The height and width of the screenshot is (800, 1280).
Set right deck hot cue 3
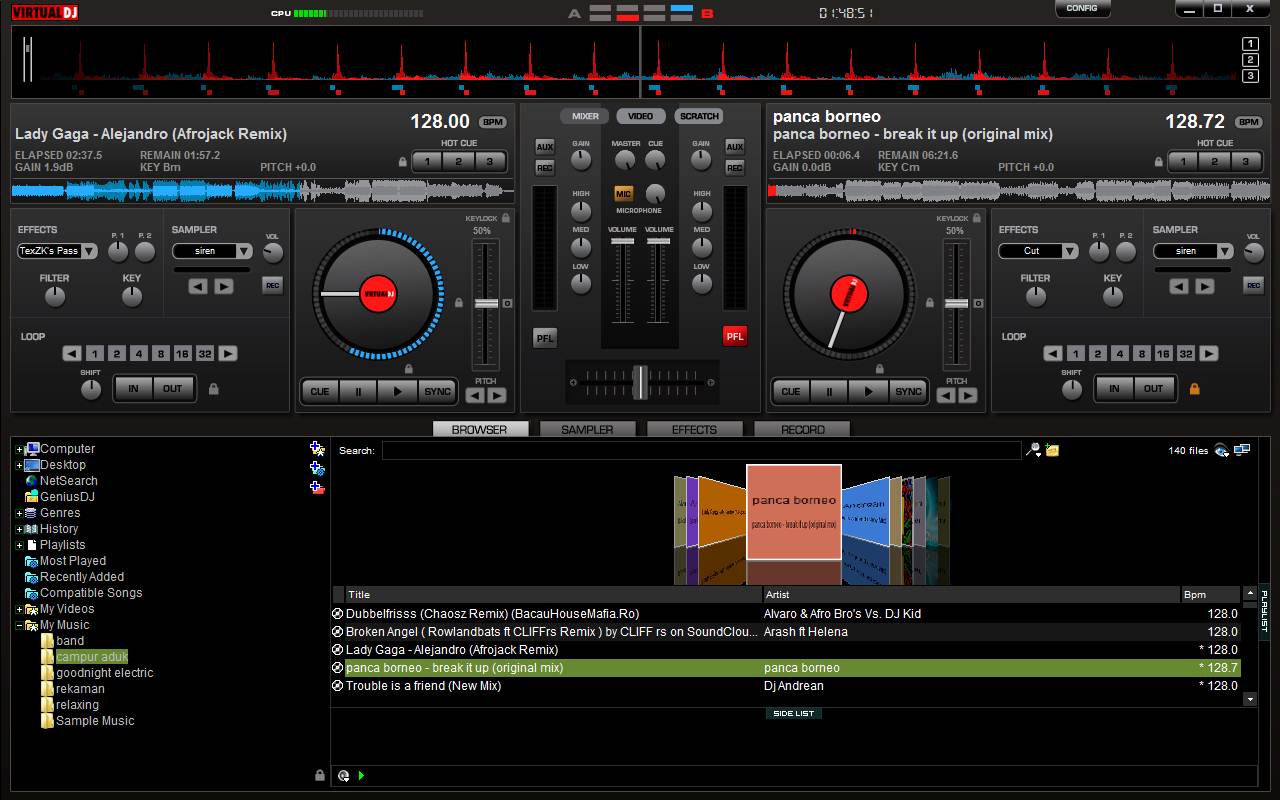[x=1245, y=161]
